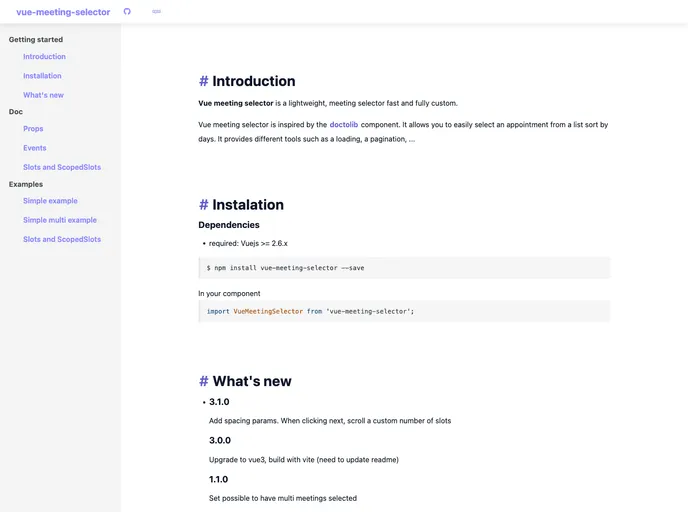Open Slots and ScopedSlots under Doc
688x512 pixels.
(62, 167)
